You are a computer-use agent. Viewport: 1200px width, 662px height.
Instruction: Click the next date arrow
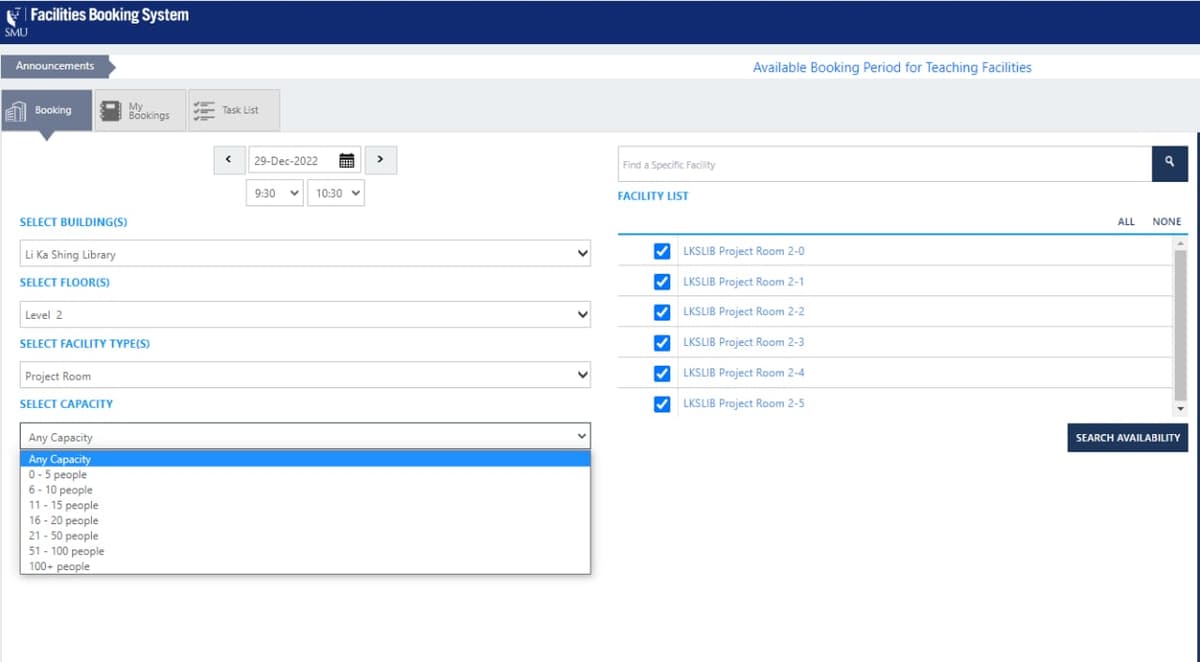point(381,160)
